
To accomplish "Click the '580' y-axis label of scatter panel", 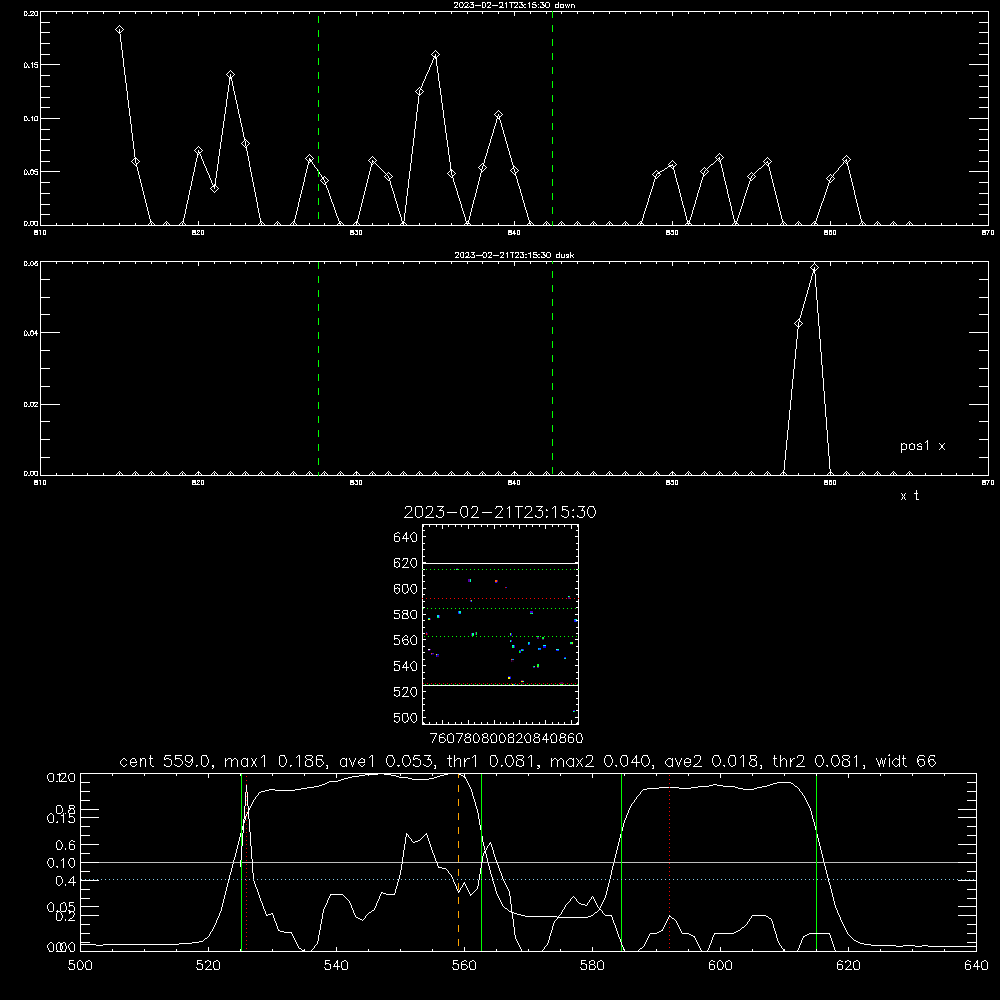I will 406,615.
